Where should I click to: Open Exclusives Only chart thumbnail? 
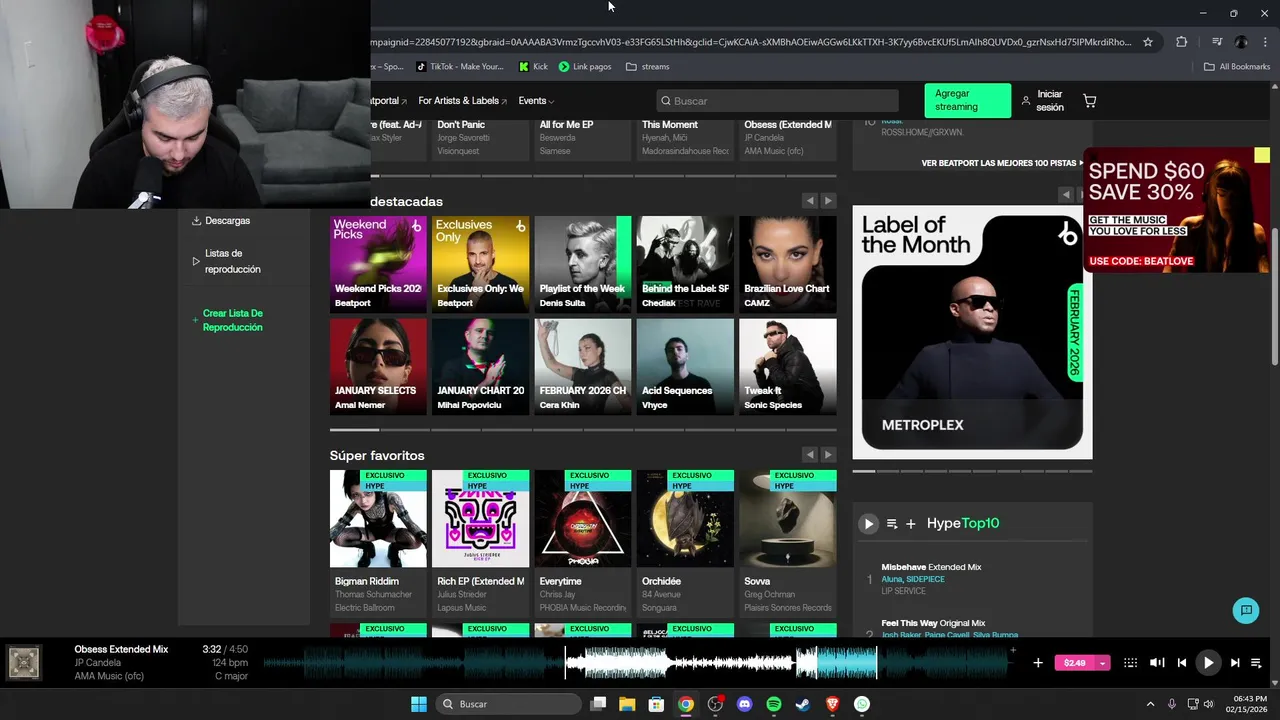click(x=480, y=263)
